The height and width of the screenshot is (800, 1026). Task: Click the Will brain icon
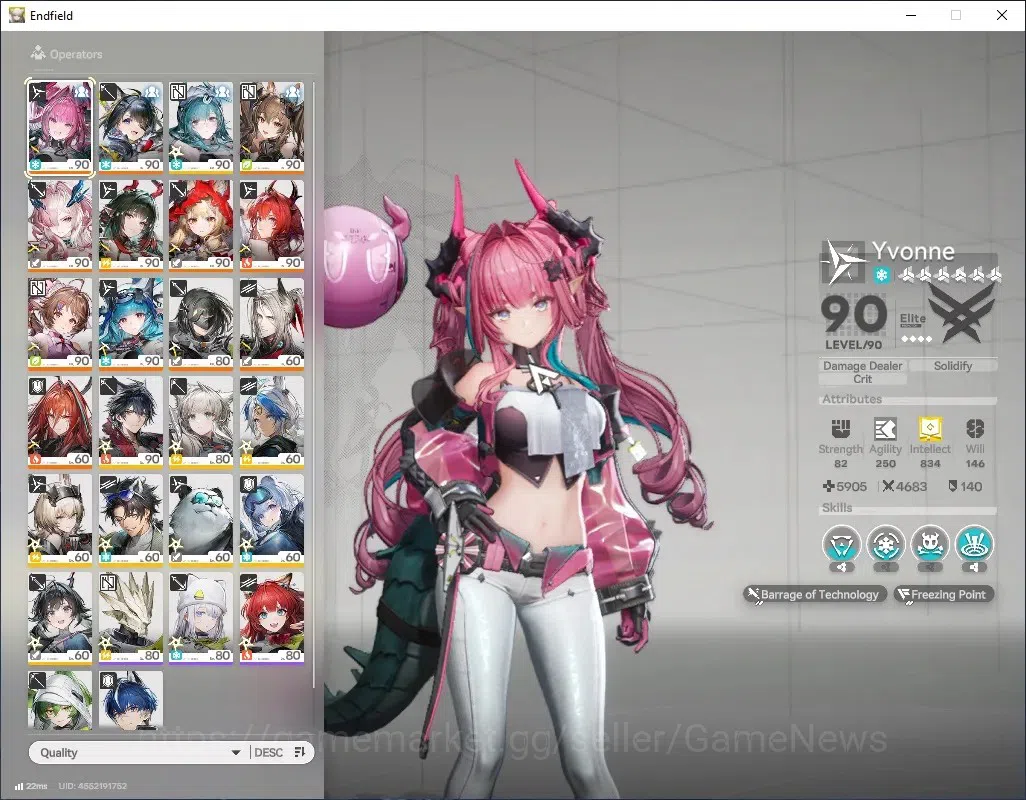[975, 428]
